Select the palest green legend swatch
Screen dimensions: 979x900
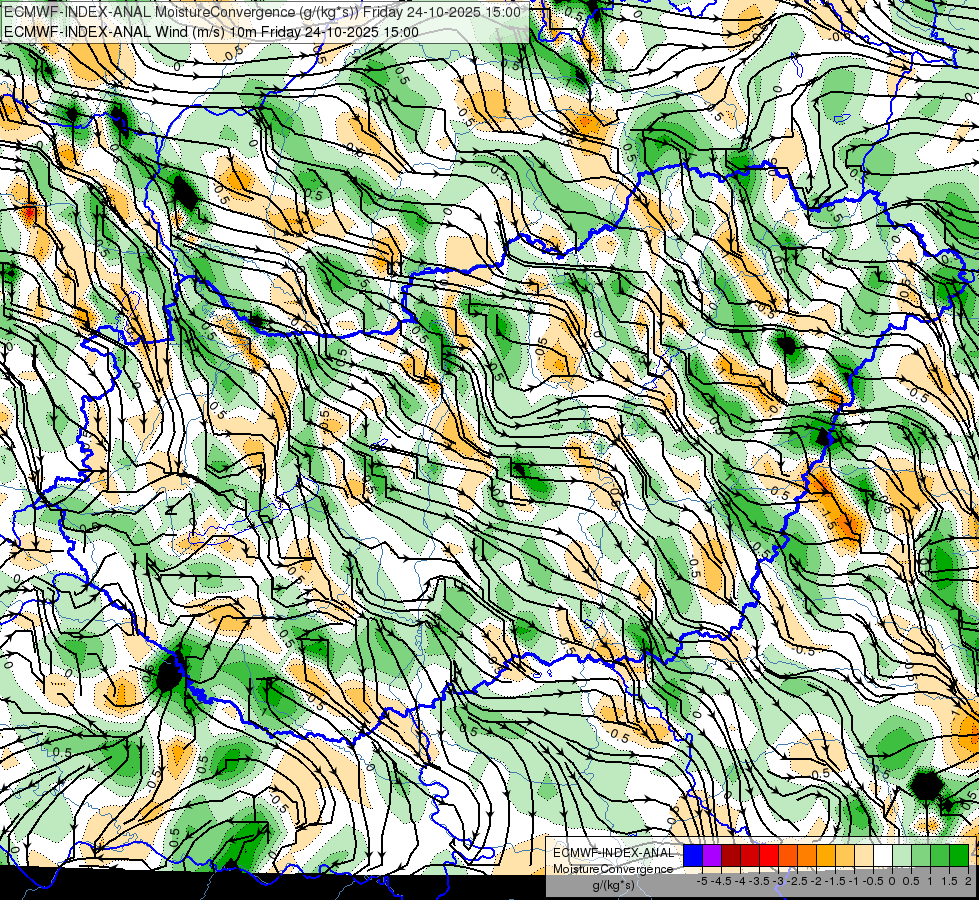click(902, 855)
